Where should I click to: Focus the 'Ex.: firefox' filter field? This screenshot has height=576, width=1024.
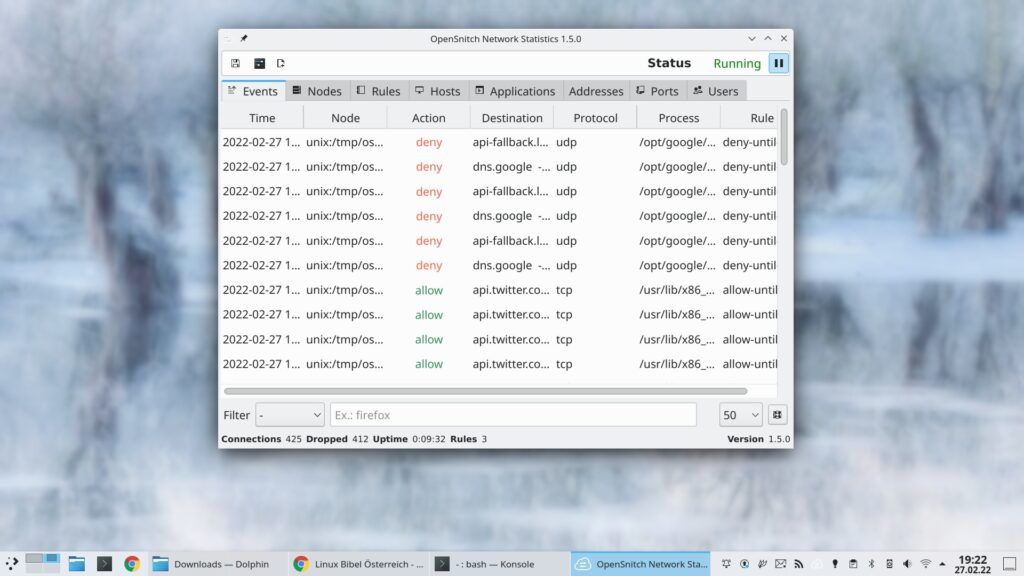(513, 415)
